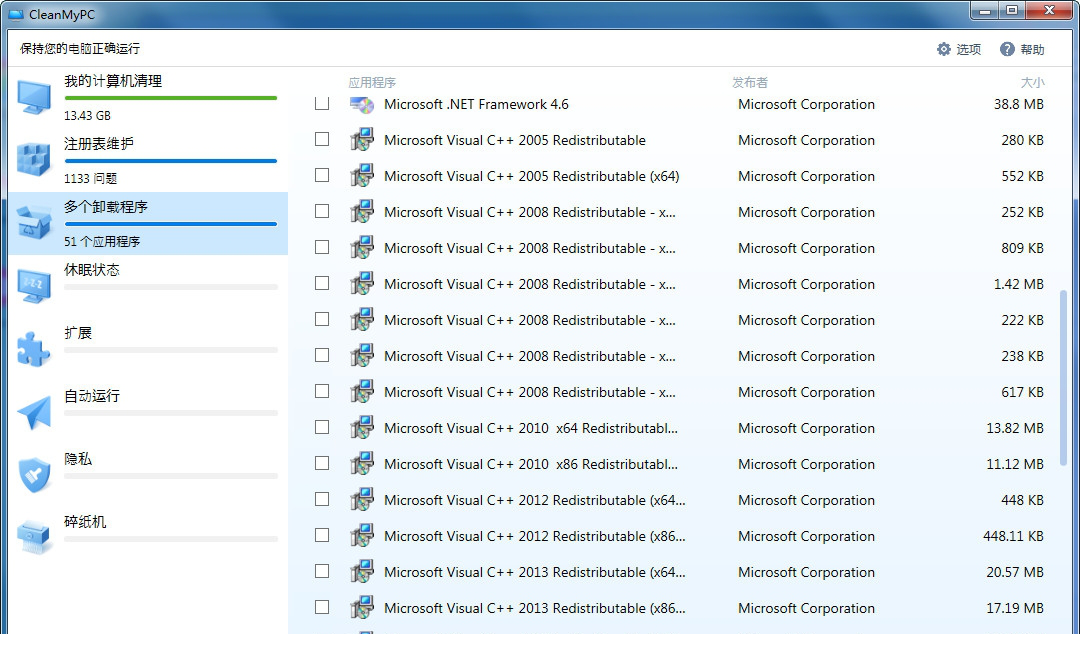1080x659 pixels.
Task: Click icon of Visual C++ 2008 row sized 809 KB
Action: tap(362, 248)
